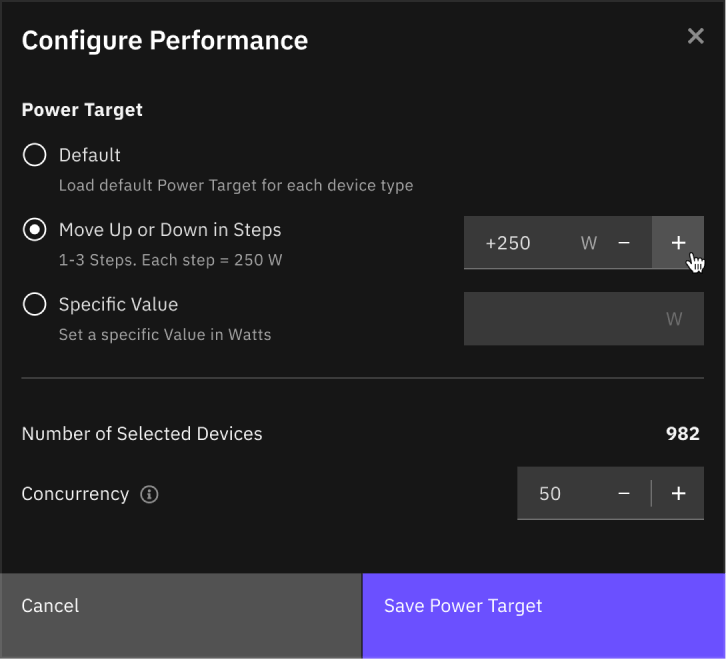The height and width of the screenshot is (659, 726).
Task: Click the Default option label text
Action: pyautogui.click(x=90, y=155)
